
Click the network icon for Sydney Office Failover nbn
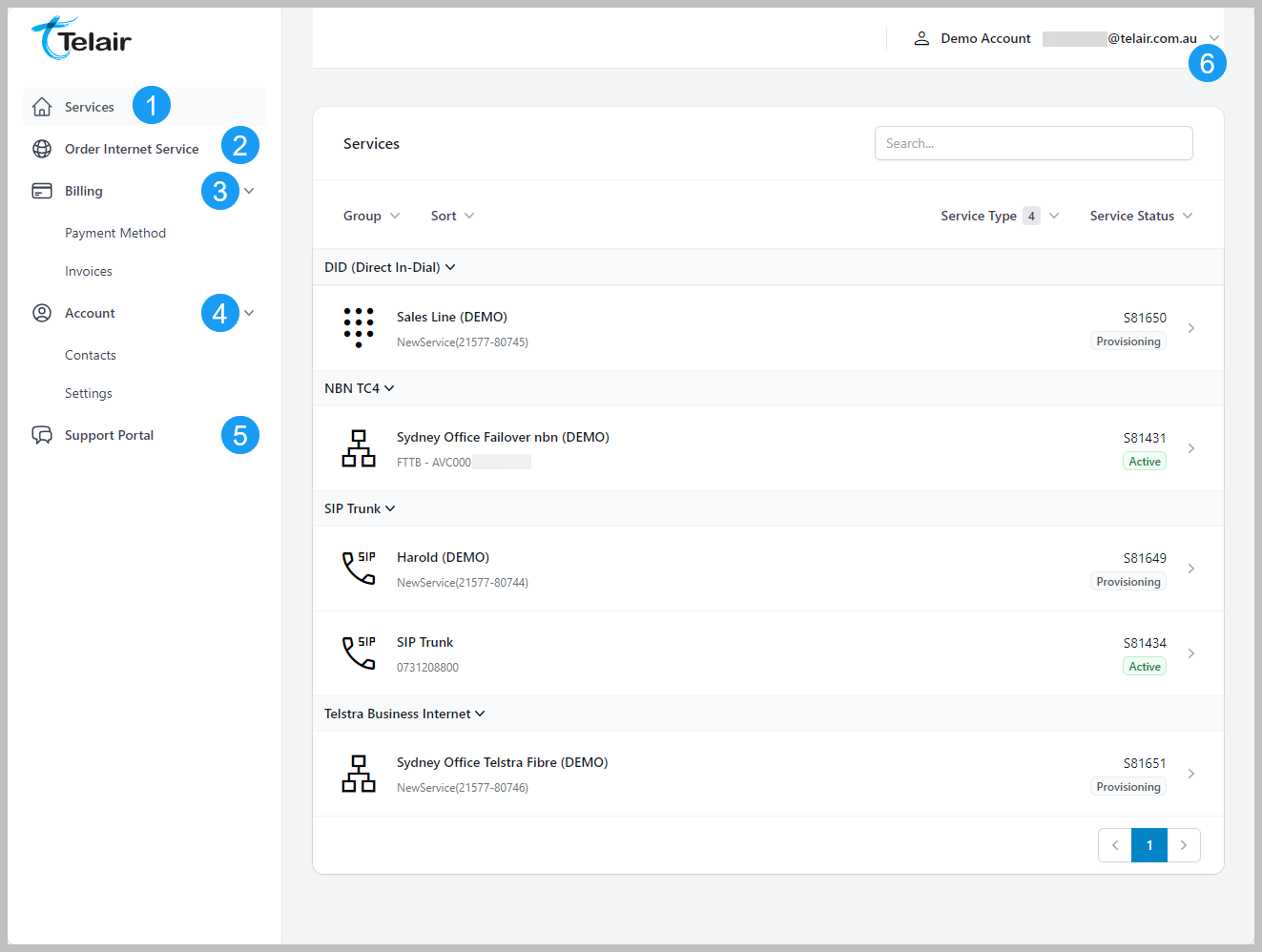(359, 448)
